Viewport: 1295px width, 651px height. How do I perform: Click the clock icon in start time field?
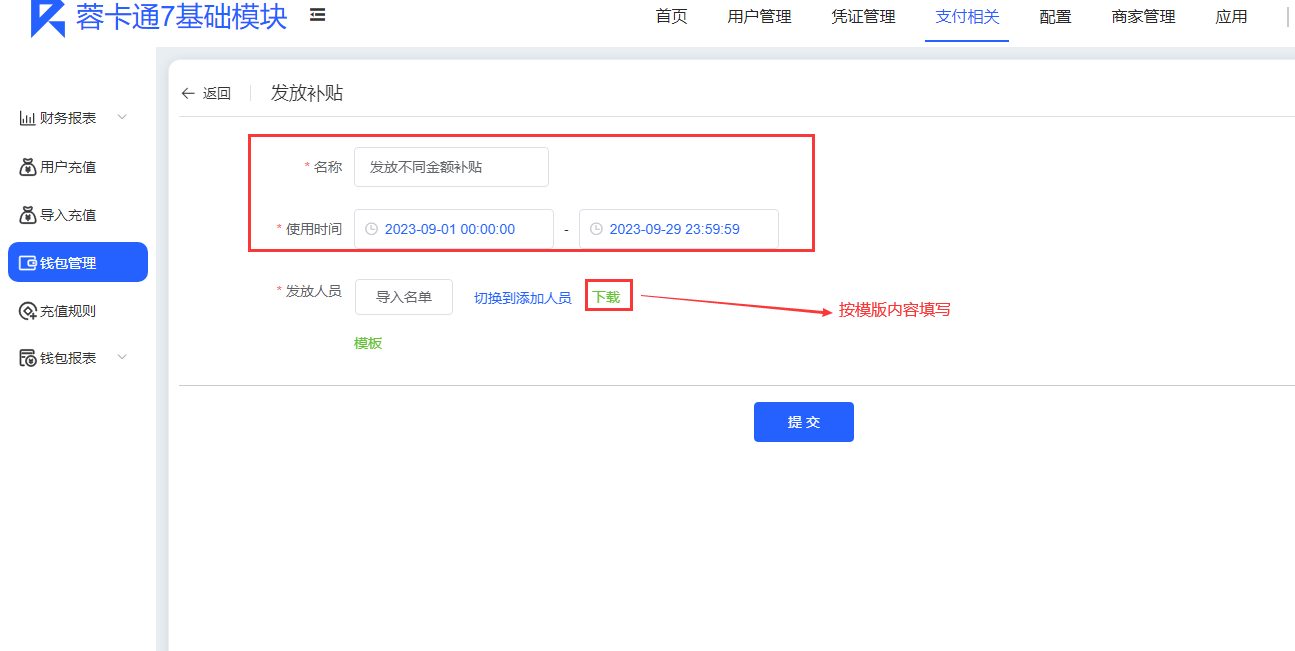(372, 229)
